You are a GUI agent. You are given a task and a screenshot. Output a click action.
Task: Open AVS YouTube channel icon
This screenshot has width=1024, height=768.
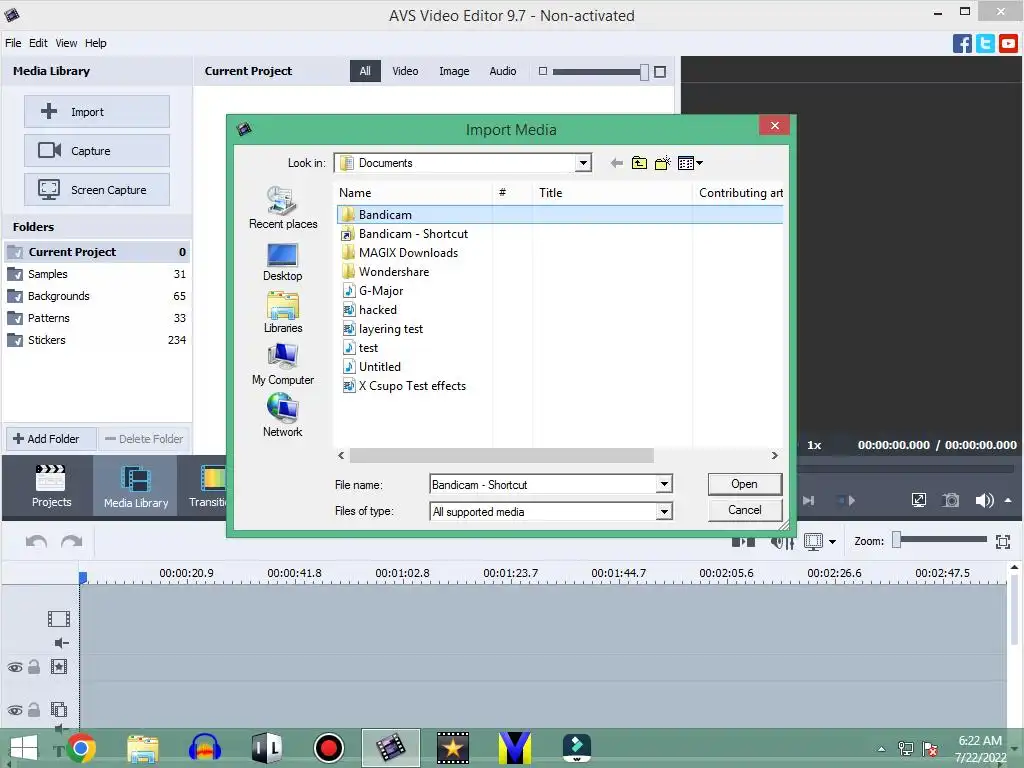pyautogui.click(x=1008, y=44)
